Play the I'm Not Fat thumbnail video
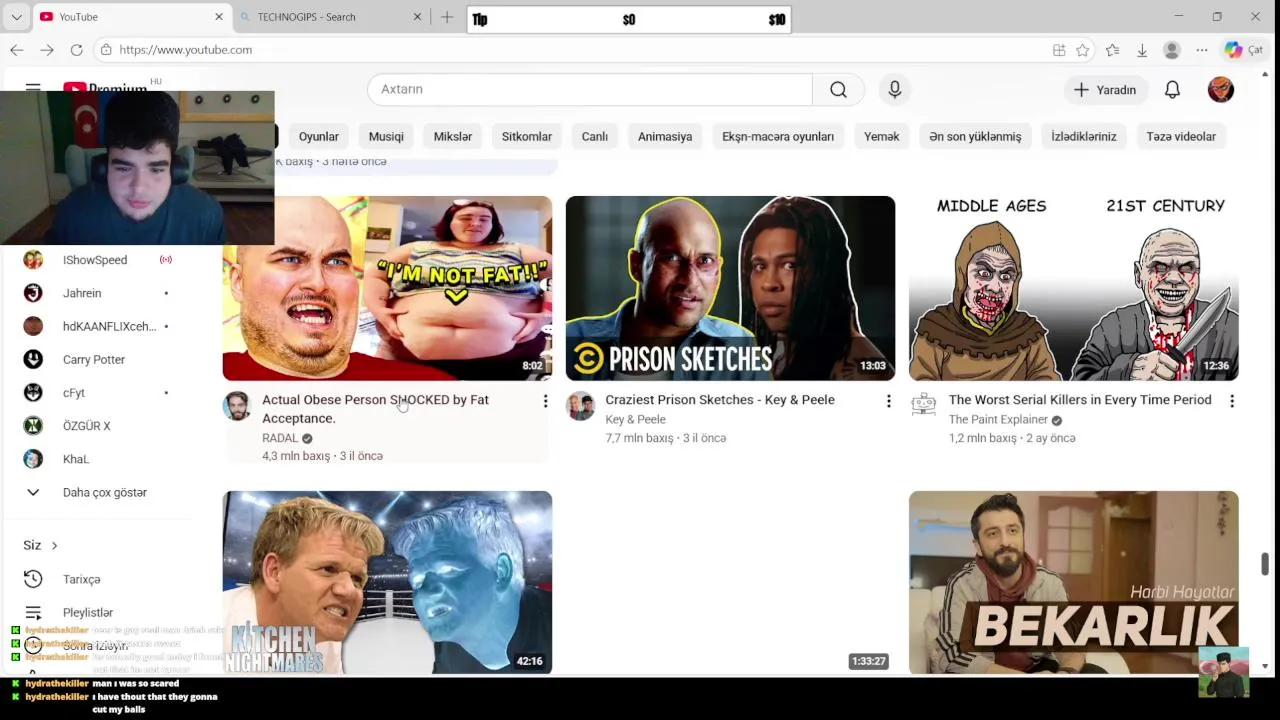The image size is (1280, 720). click(387, 288)
